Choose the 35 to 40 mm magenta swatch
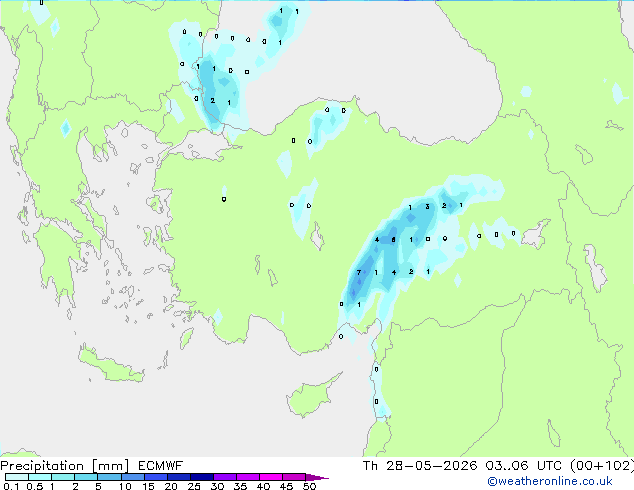Image resolution: width=634 pixels, height=490 pixels. (248, 477)
